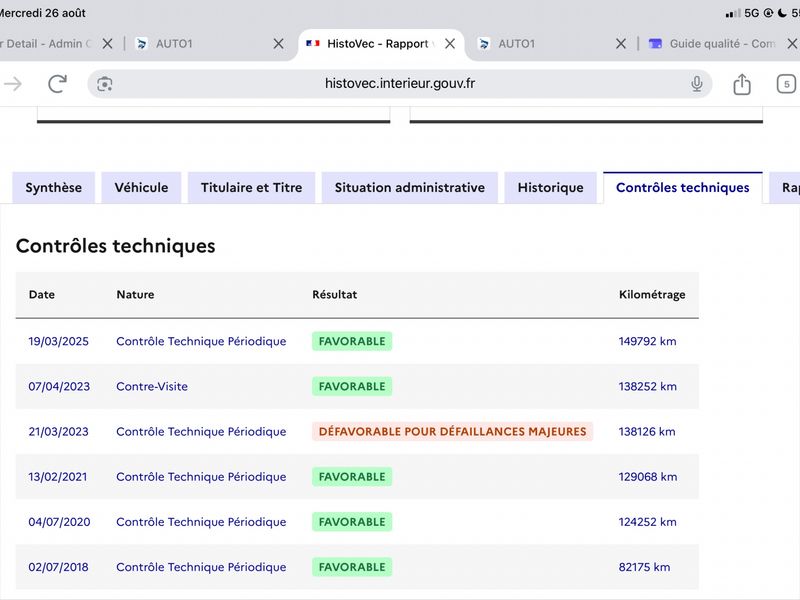This screenshot has height=600, width=800.
Task: Open Situation administrative tab
Action: pos(410,188)
